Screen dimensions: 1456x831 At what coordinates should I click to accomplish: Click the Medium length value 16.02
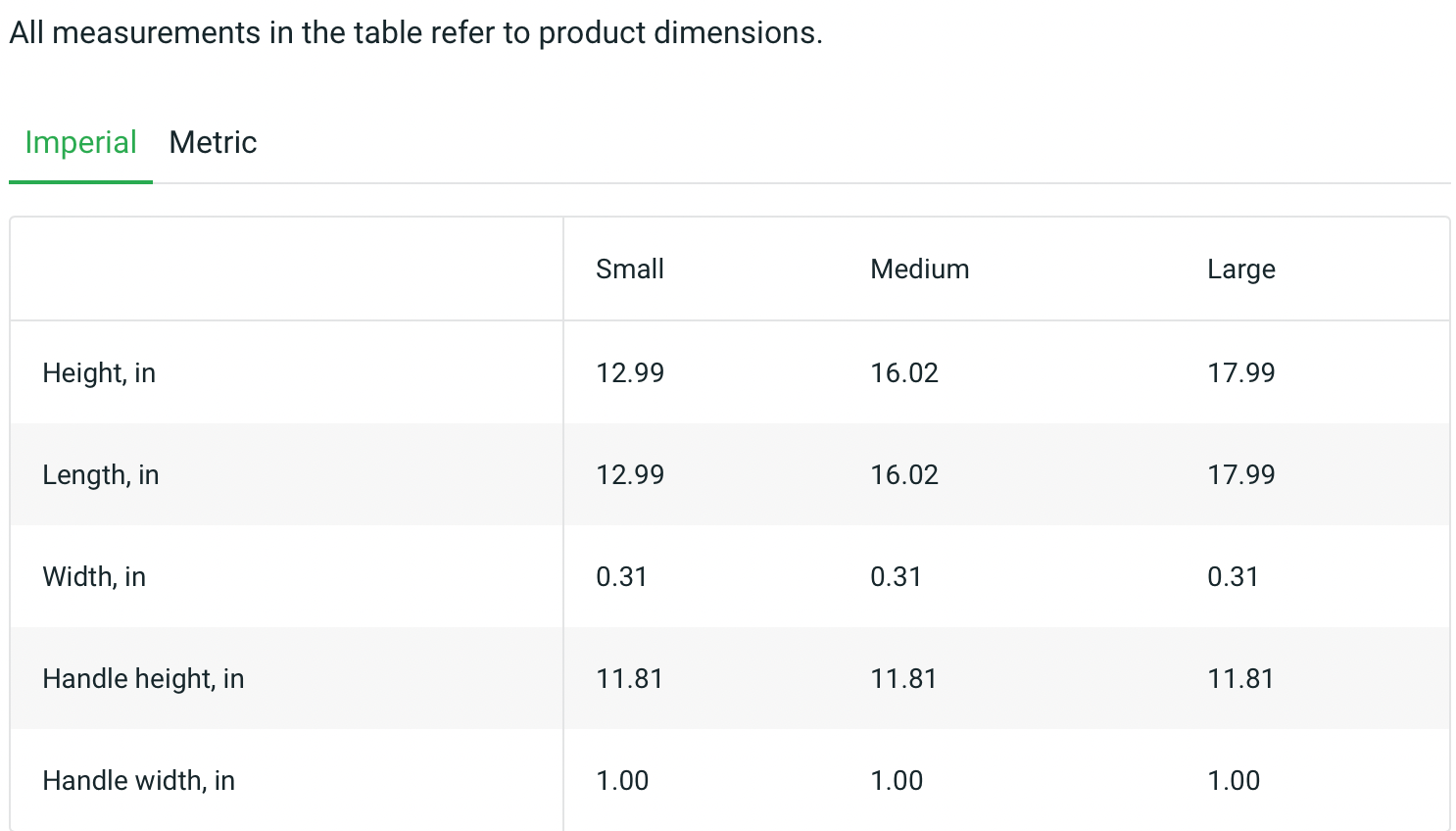click(904, 475)
